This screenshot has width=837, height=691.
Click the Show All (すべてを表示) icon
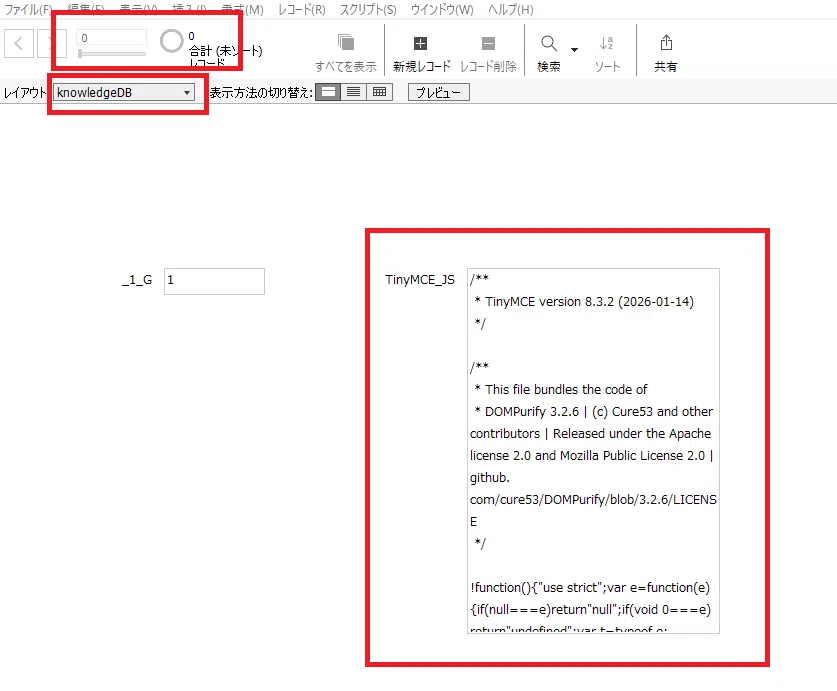pos(346,43)
